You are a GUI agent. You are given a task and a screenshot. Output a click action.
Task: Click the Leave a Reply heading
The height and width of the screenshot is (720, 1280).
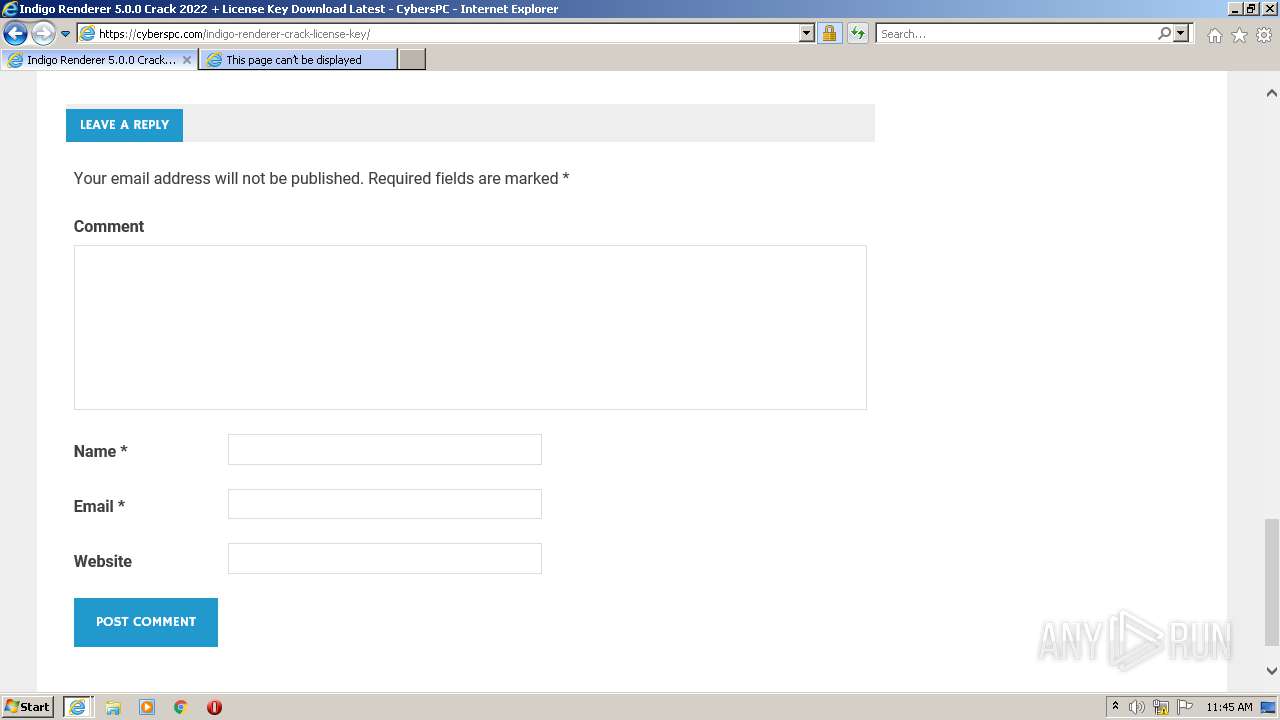coord(124,125)
